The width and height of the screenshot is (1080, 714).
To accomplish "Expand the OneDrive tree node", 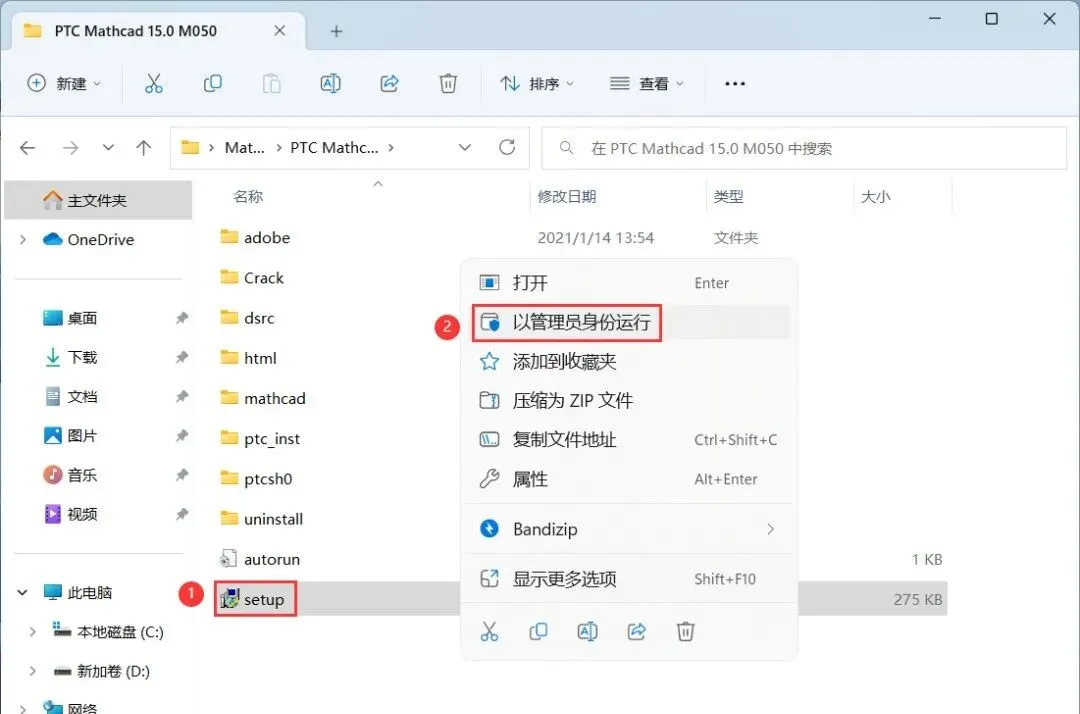I will point(23,240).
